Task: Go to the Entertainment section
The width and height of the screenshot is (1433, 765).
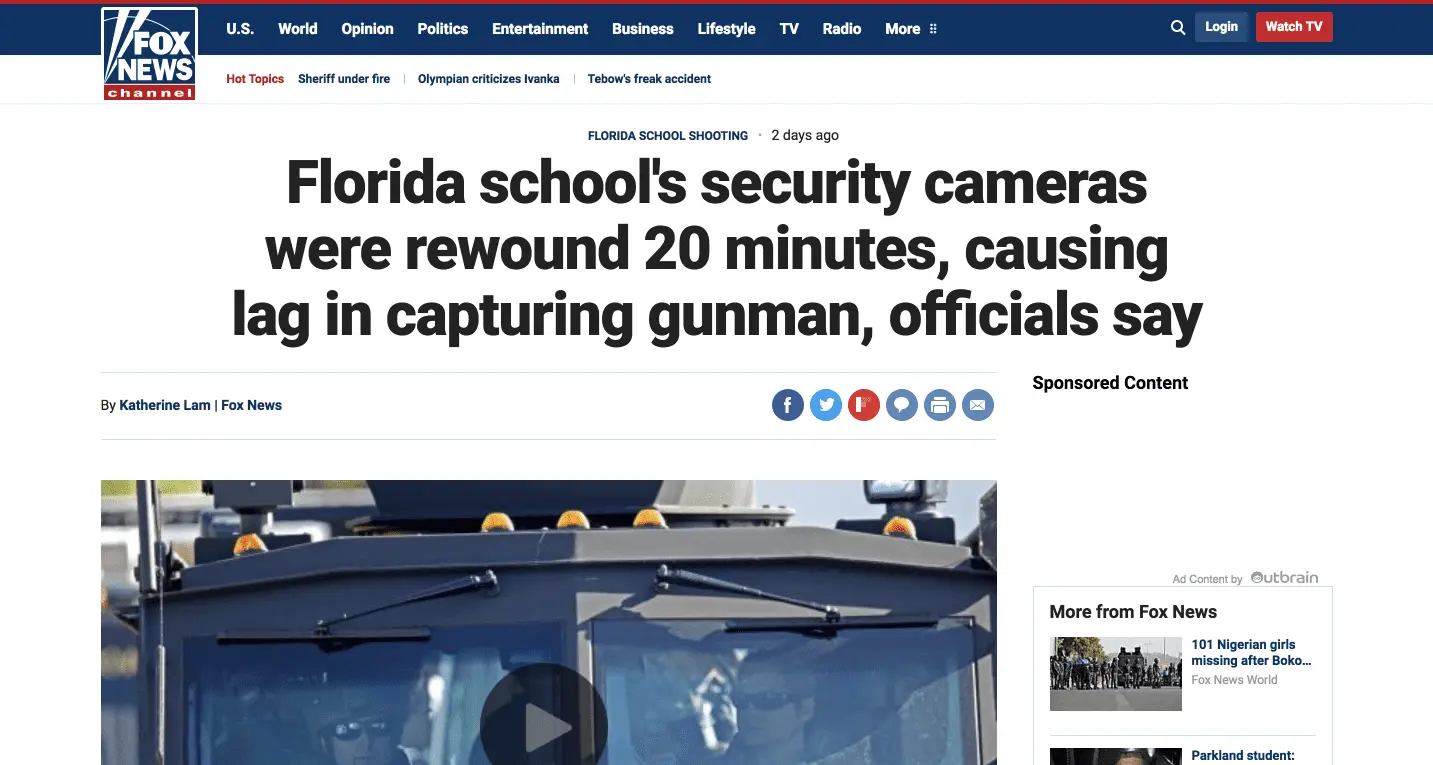Action: coord(540,28)
